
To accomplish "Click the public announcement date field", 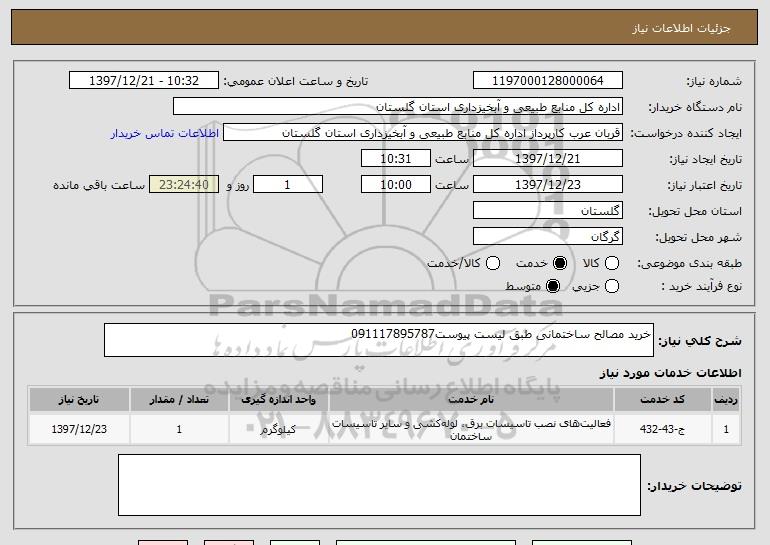I will tap(144, 81).
